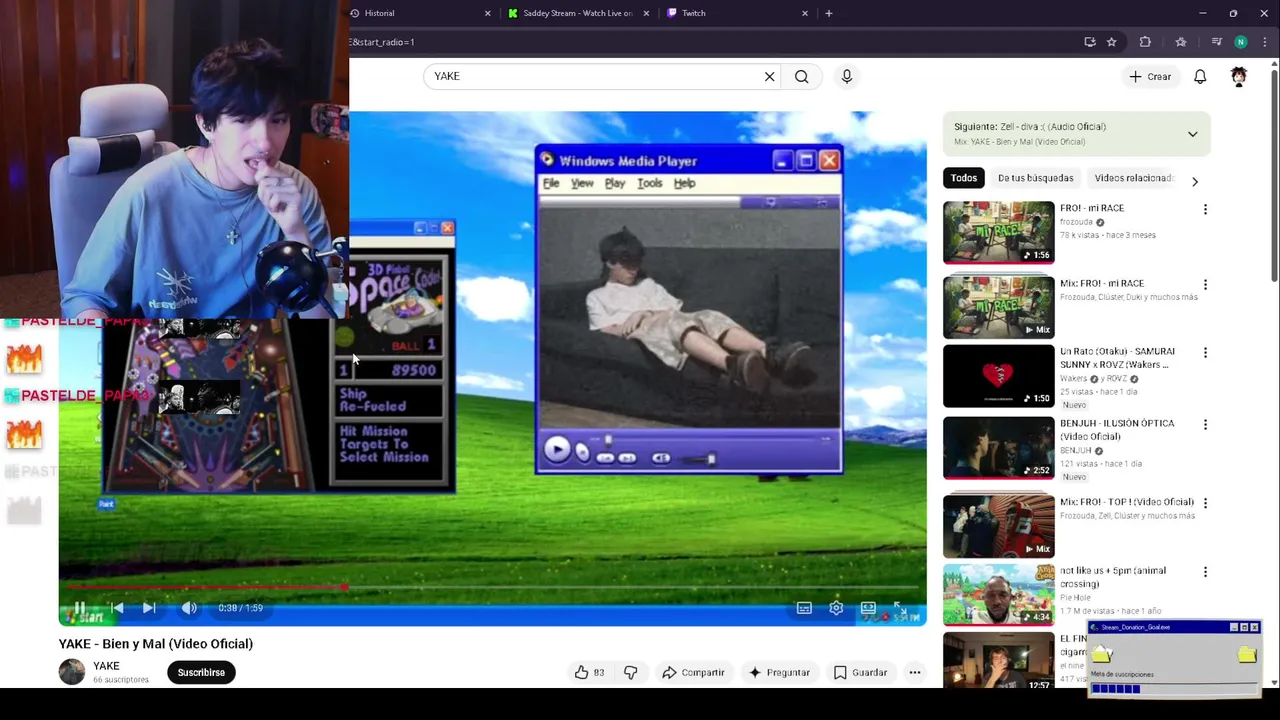Open the player settings gear
Viewport: 1280px width, 720px height.
coord(836,608)
